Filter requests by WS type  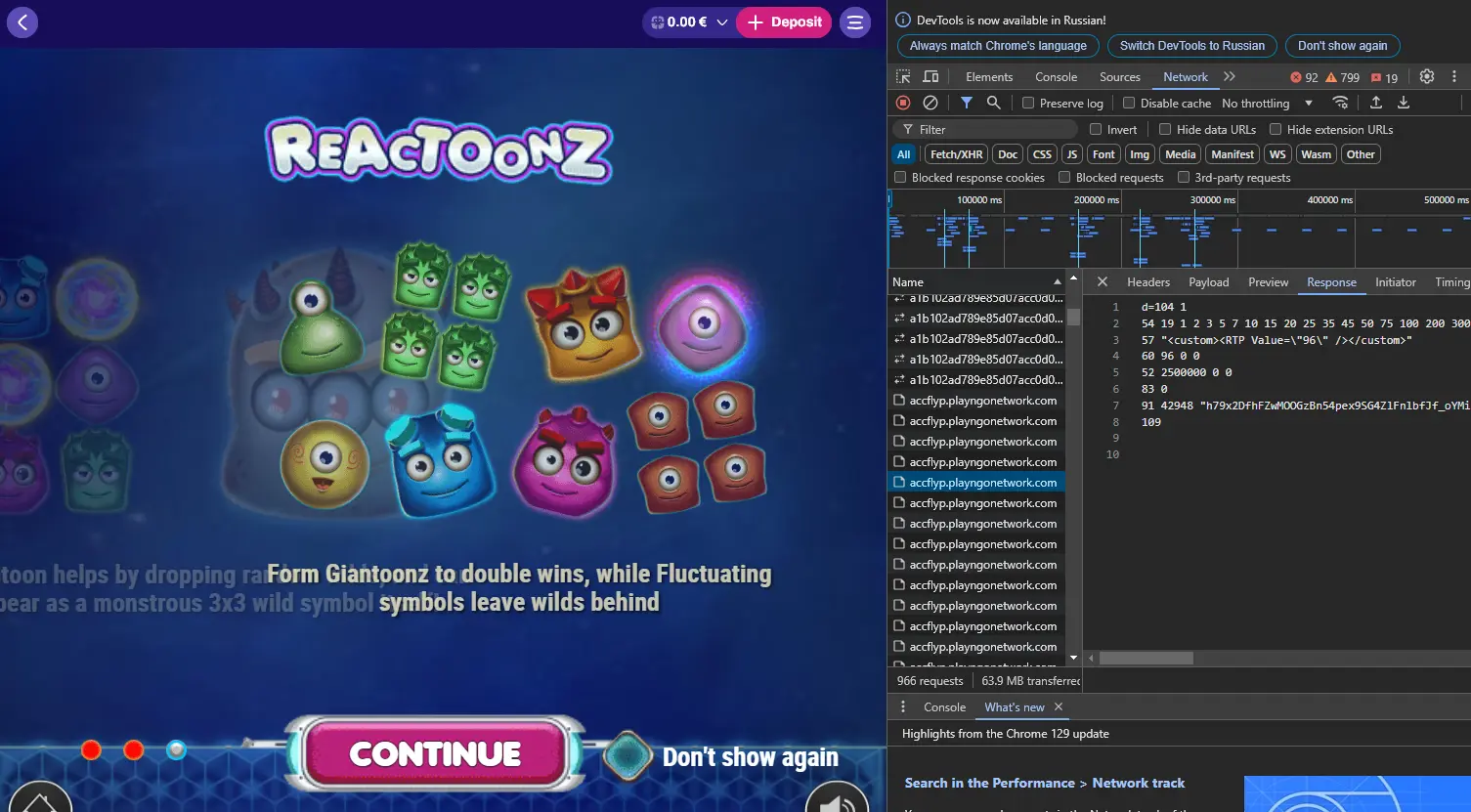click(1277, 154)
